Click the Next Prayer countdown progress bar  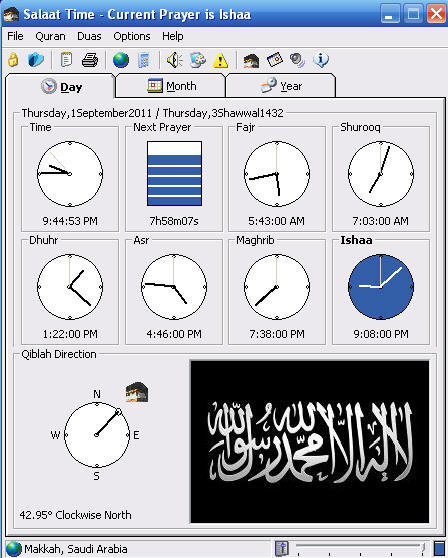coord(174,174)
